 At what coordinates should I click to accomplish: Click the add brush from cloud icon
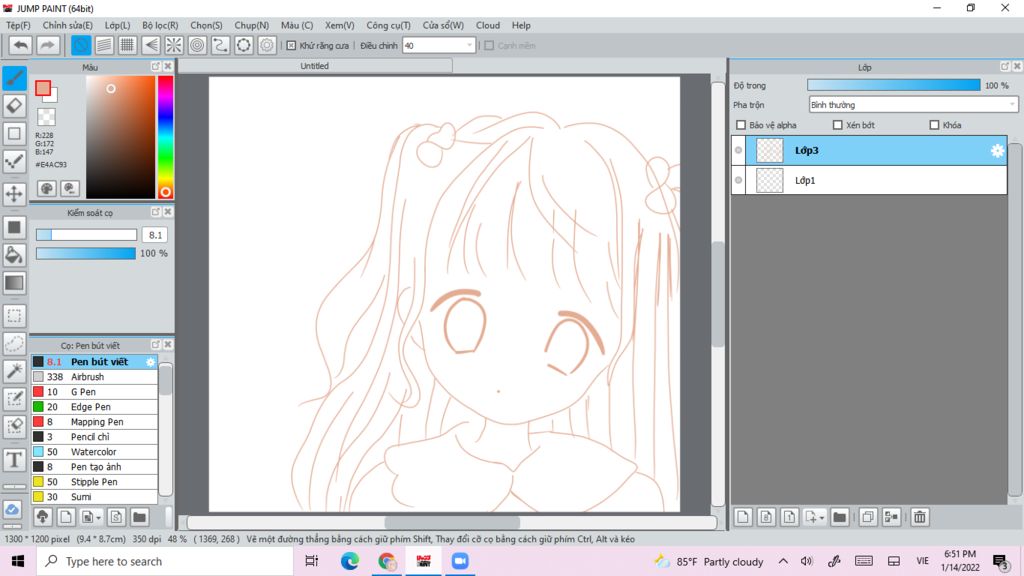42,517
